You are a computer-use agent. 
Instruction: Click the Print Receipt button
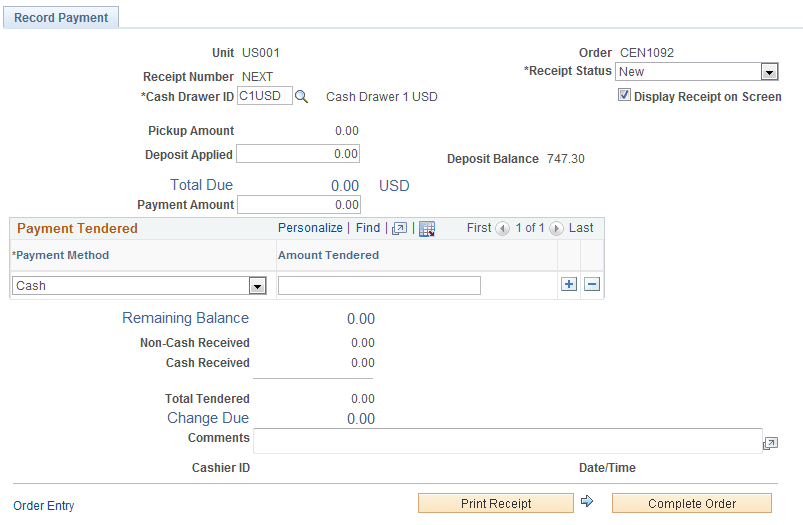[496, 503]
